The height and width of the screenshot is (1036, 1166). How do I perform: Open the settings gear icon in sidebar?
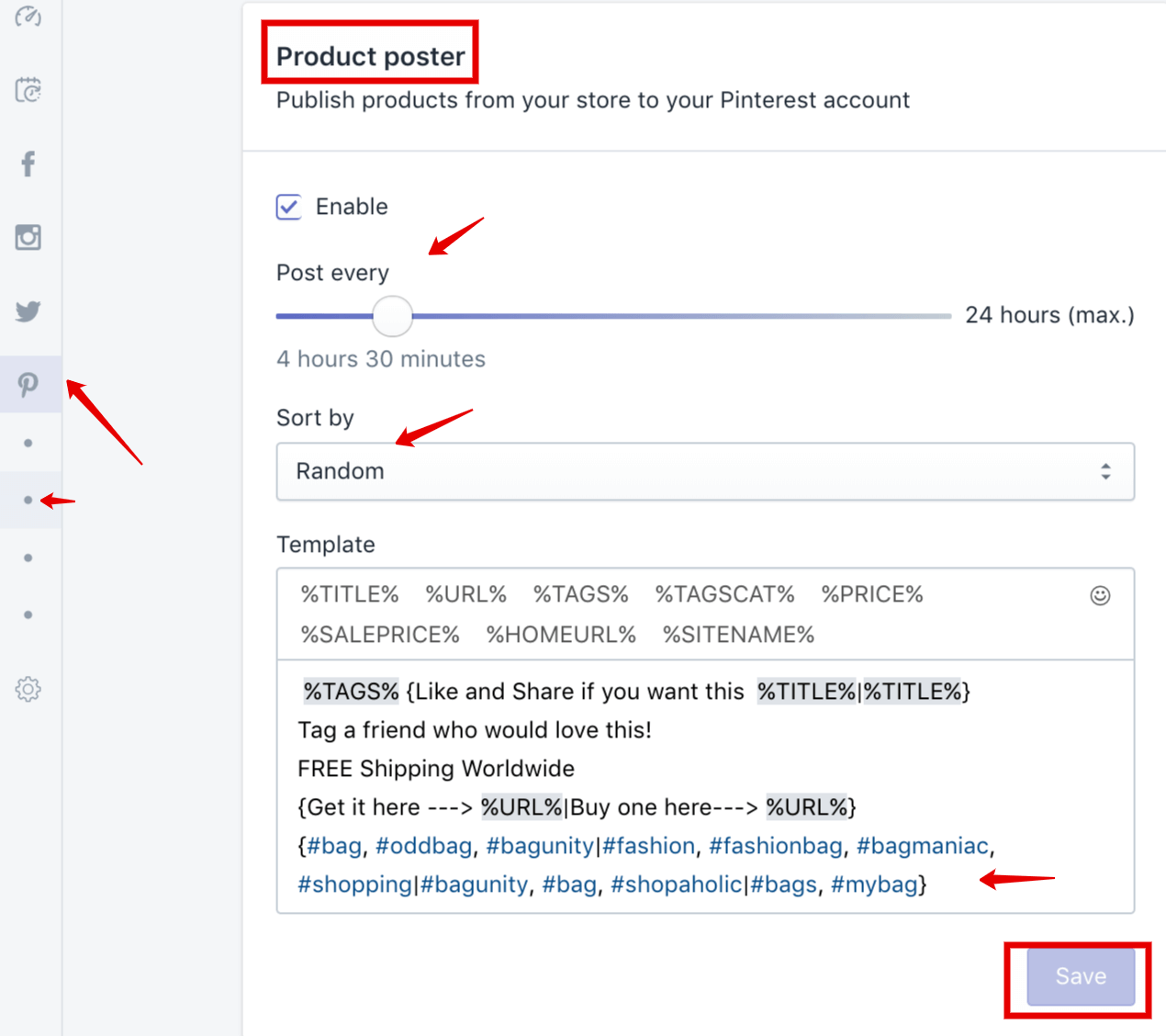pos(28,689)
